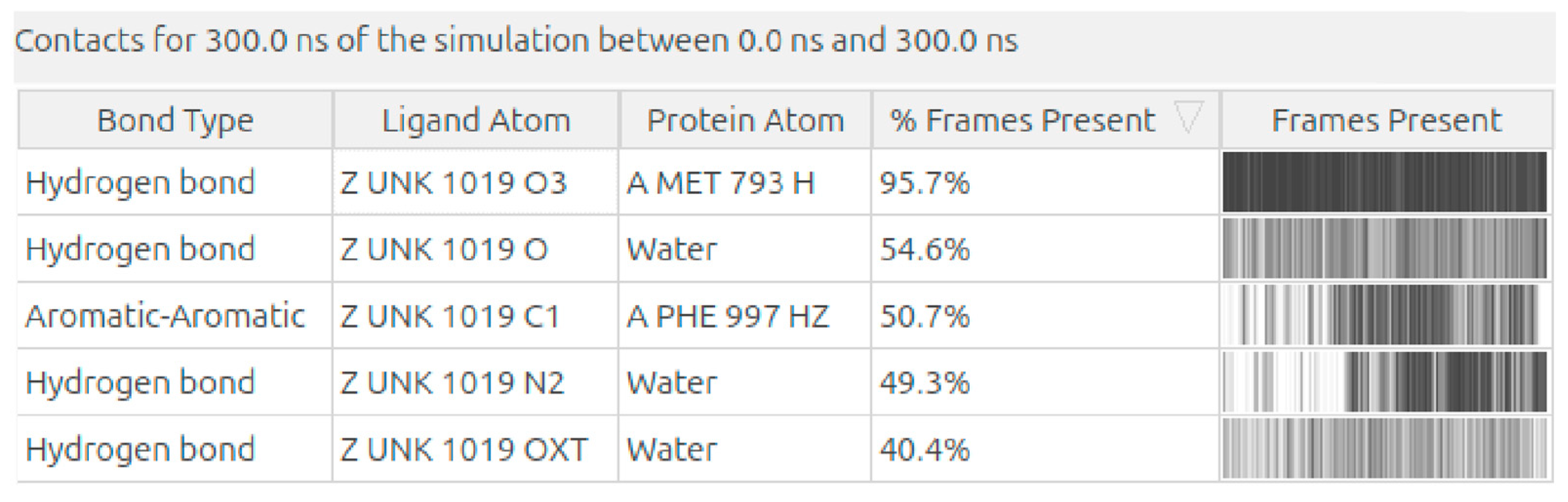The image size is (1568, 502).
Task: Select the Protein Atom column header
Action: point(745,120)
